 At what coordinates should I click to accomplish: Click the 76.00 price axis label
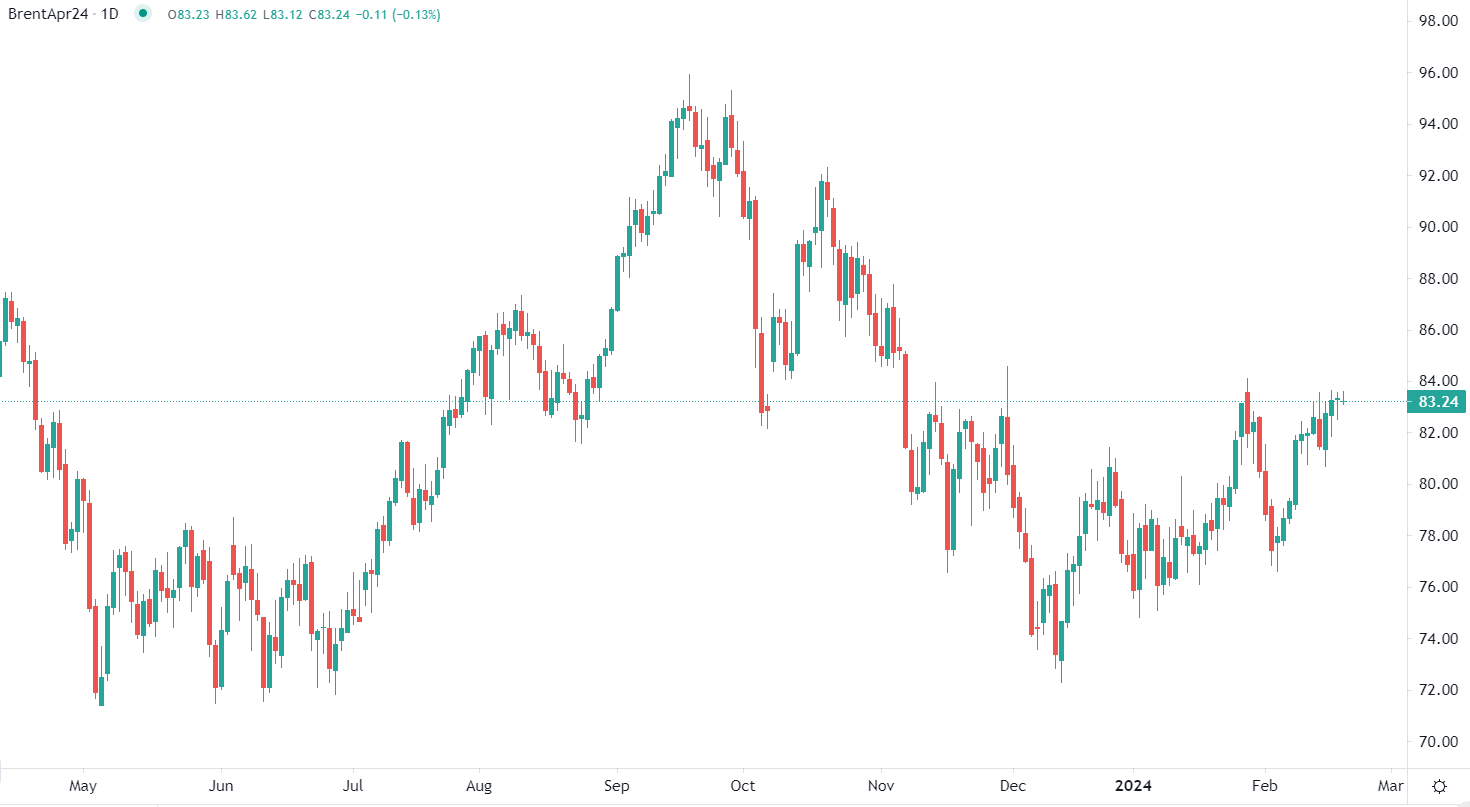tap(1437, 587)
